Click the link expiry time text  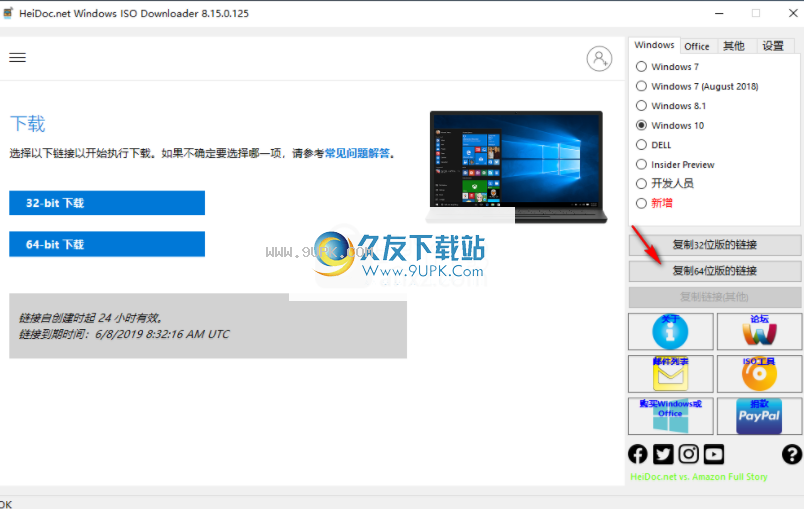click(124, 334)
